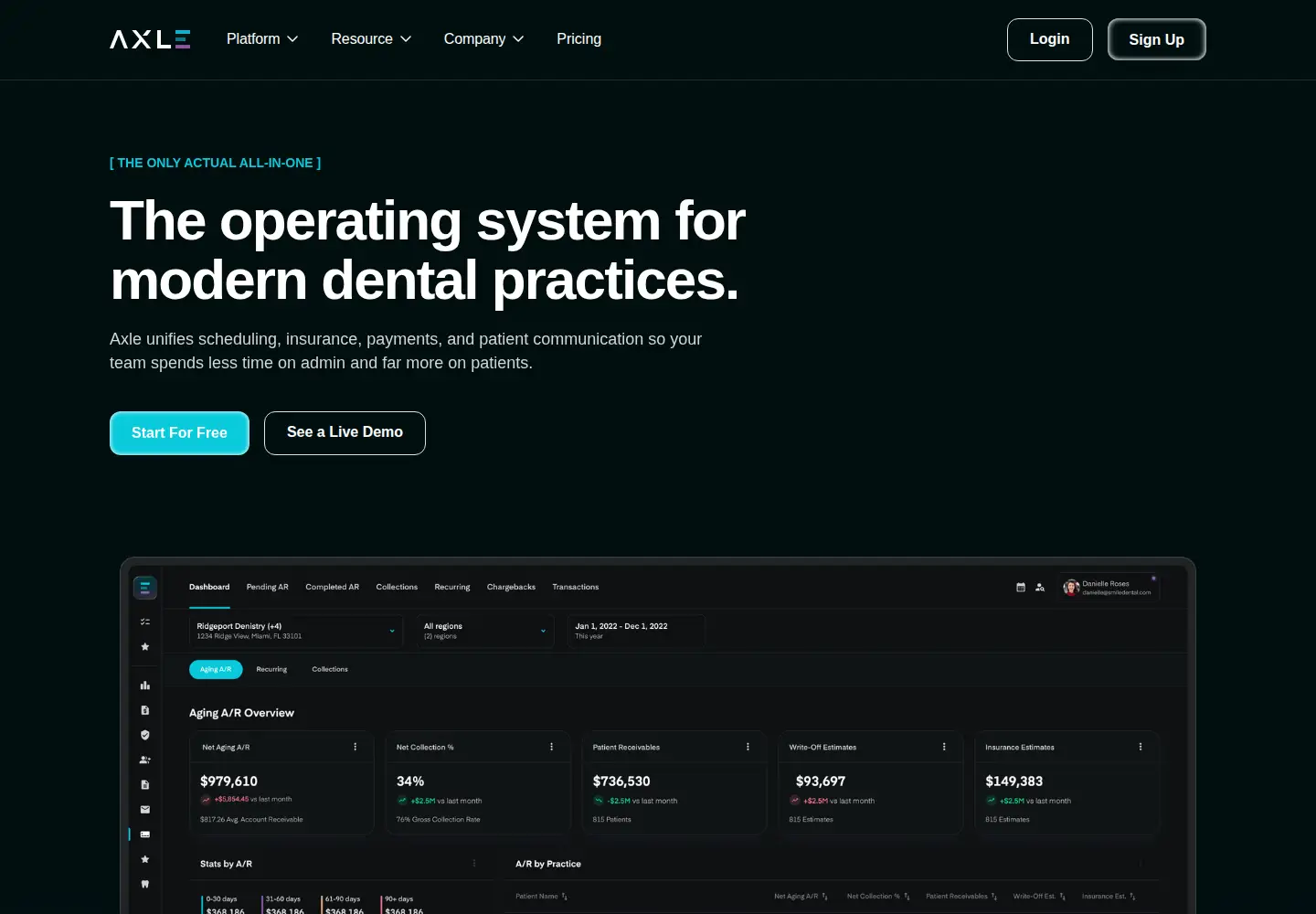Click the Start For Free button
Viewport: 1316px width, 914px height.
point(179,433)
